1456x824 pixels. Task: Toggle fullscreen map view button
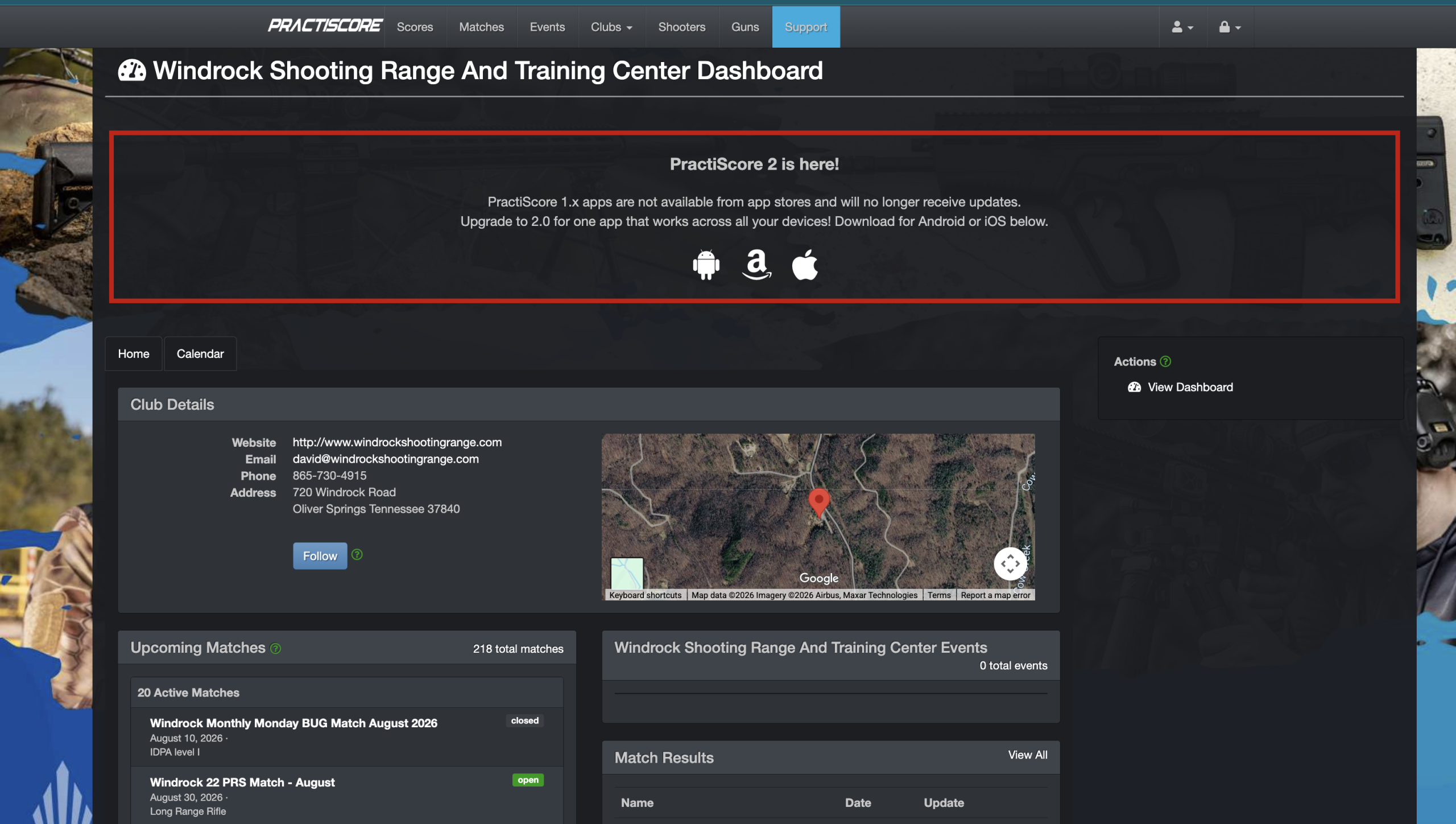pyautogui.click(x=1010, y=563)
